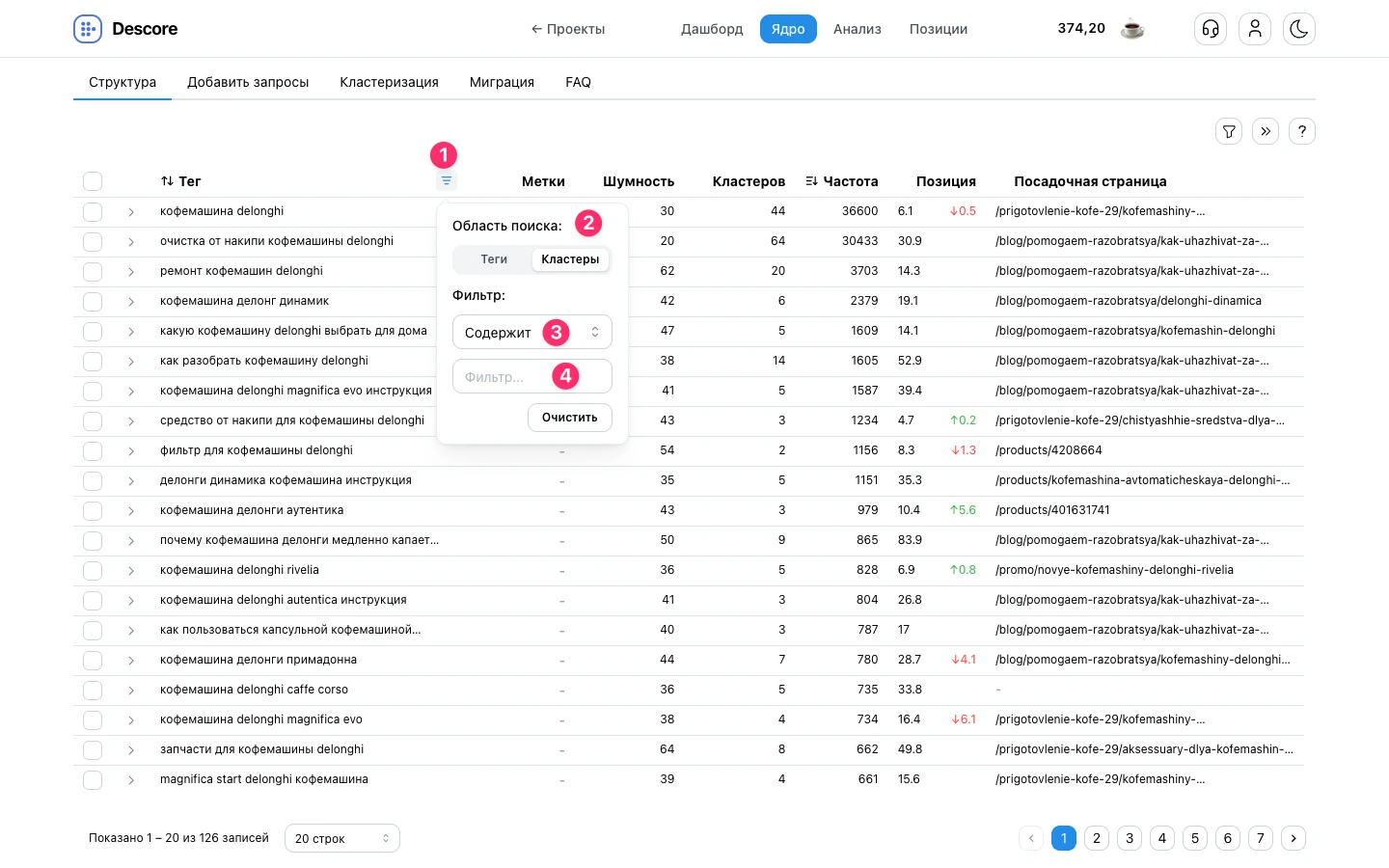Check row как разобрать кофемашину delonghi
Image resolution: width=1389 pixels, height=868 pixels.
click(93, 361)
